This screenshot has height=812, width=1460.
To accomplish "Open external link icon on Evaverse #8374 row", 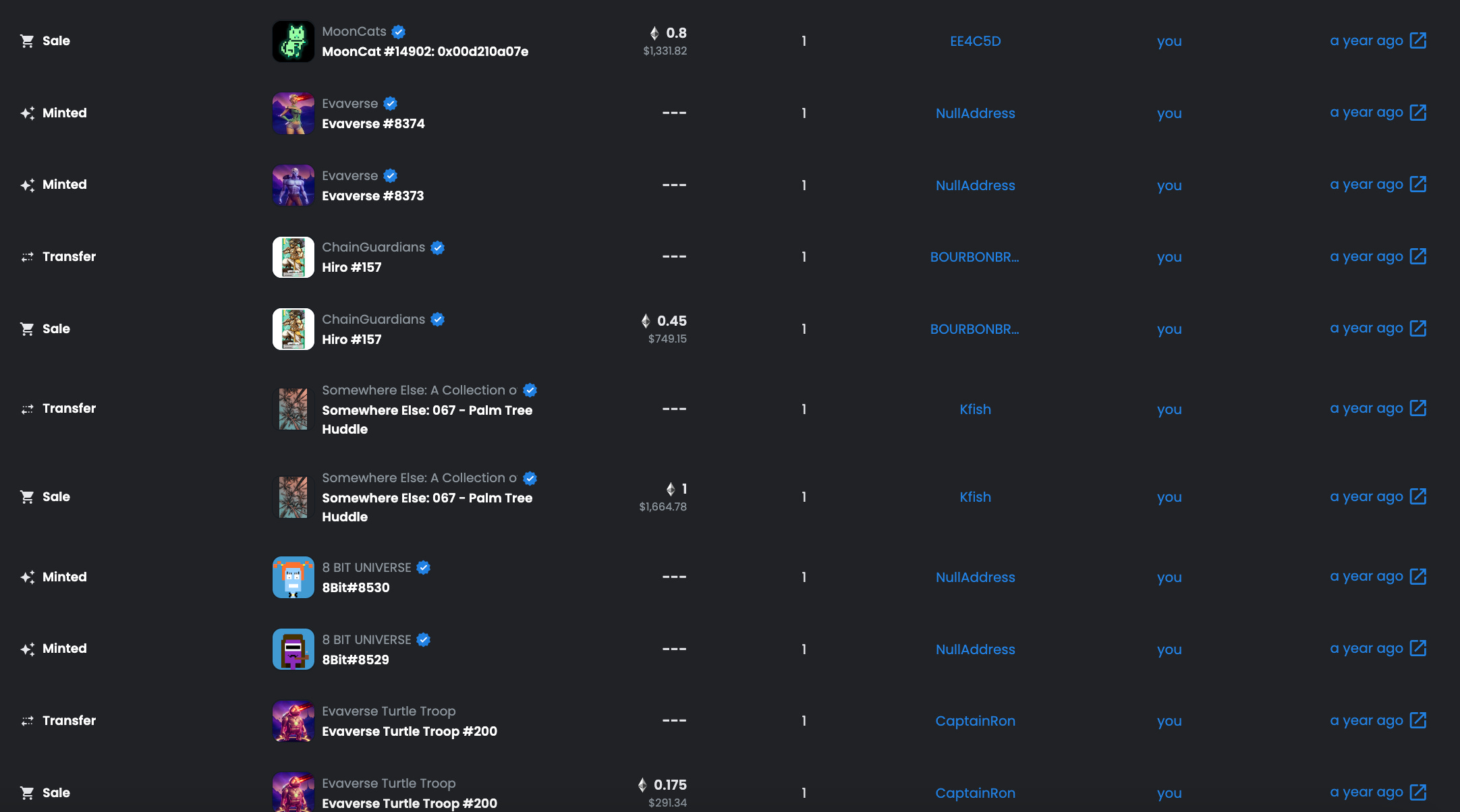I will 1417,113.
